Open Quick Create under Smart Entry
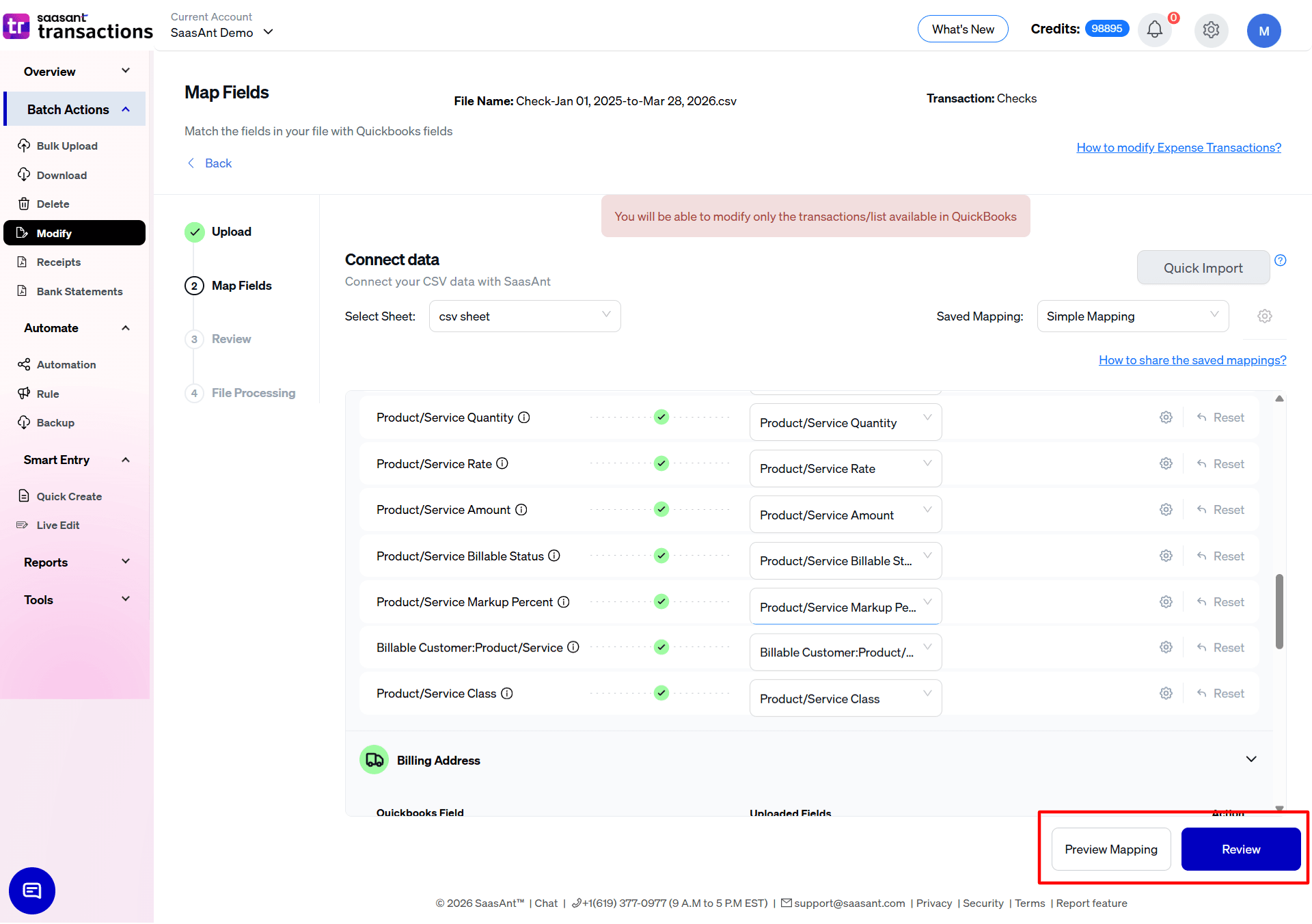This screenshot has height=924, width=1312. (x=68, y=496)
